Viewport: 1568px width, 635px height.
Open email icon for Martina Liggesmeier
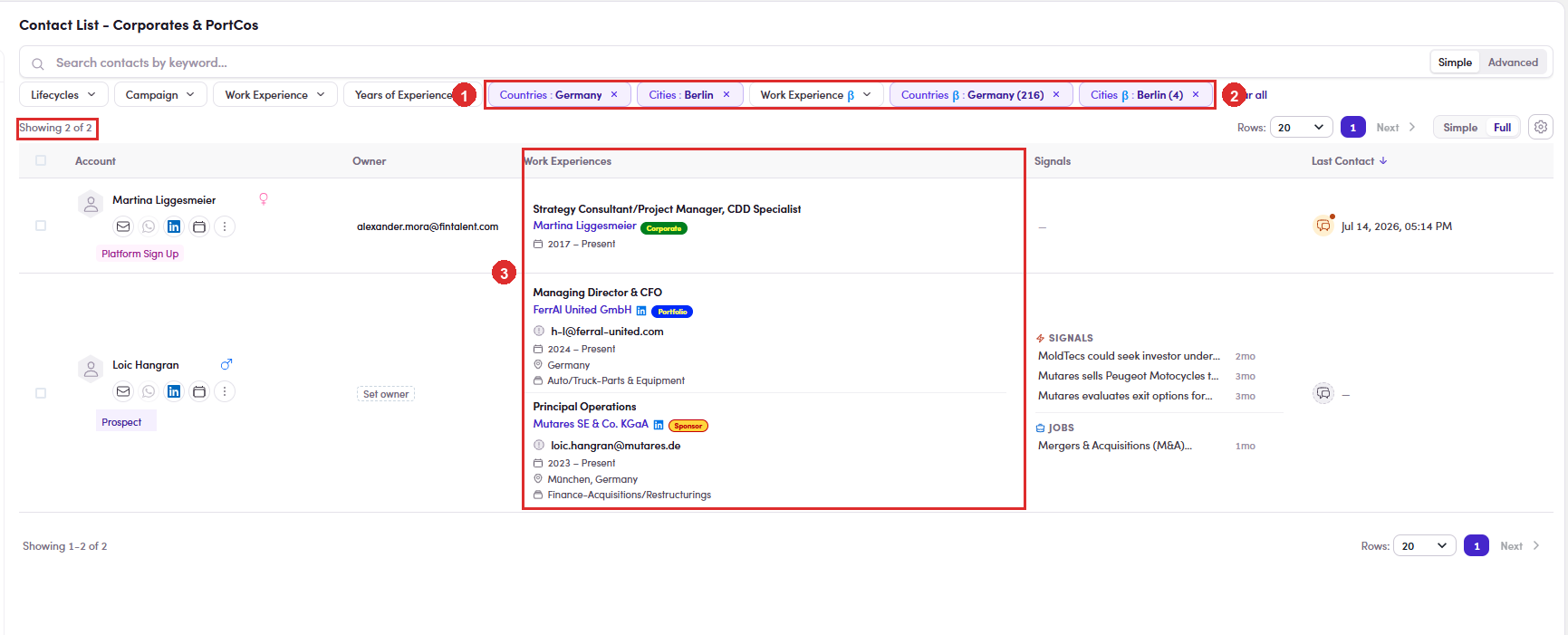123,226
